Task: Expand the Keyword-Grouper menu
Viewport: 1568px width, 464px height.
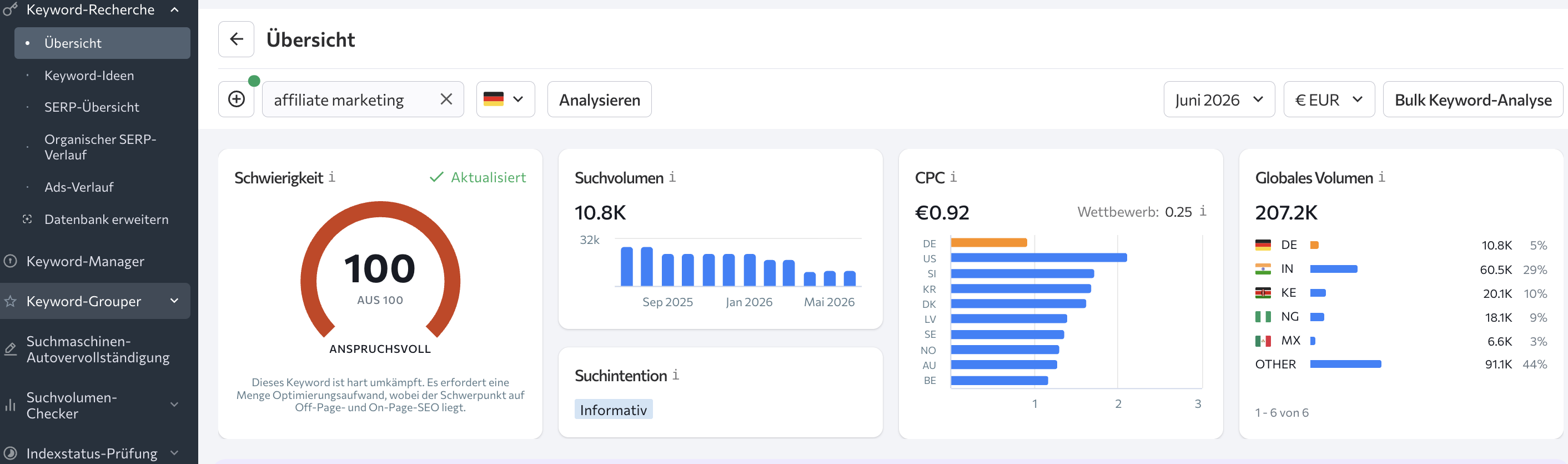Action: pyautogui.click(x=175, y=301)
